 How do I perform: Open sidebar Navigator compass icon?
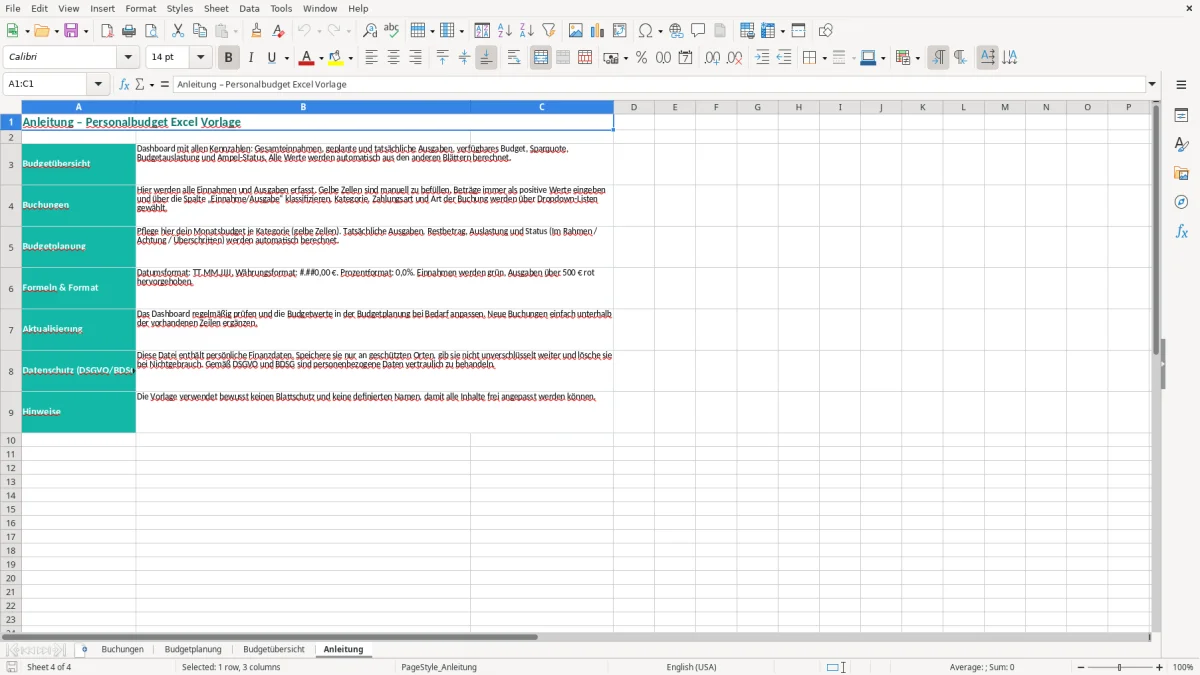pyautogui.click(x=1181, y=203)
